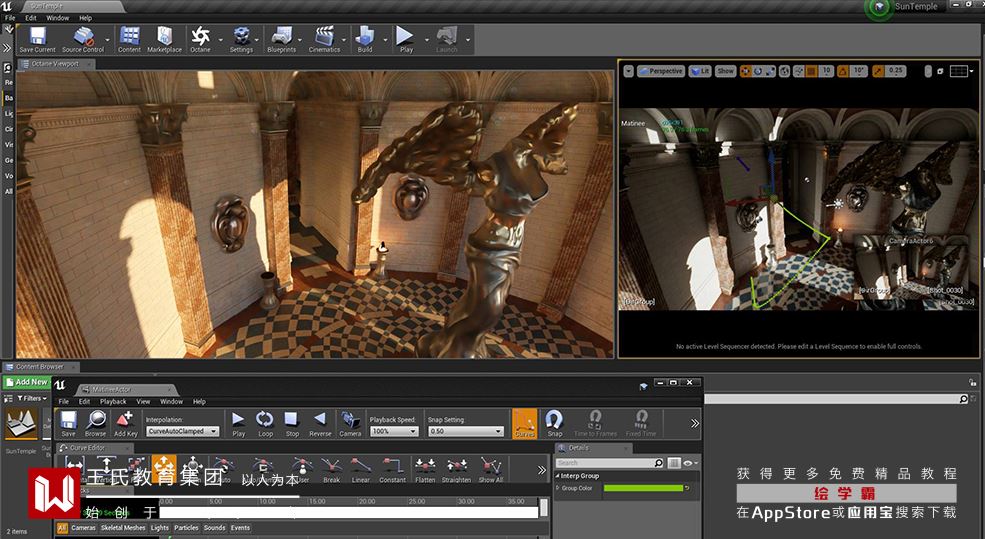Viewport: 985px width, 539px height.
Task: Open the Window menu in main menu bar
Action: click(x=58, y=18)
